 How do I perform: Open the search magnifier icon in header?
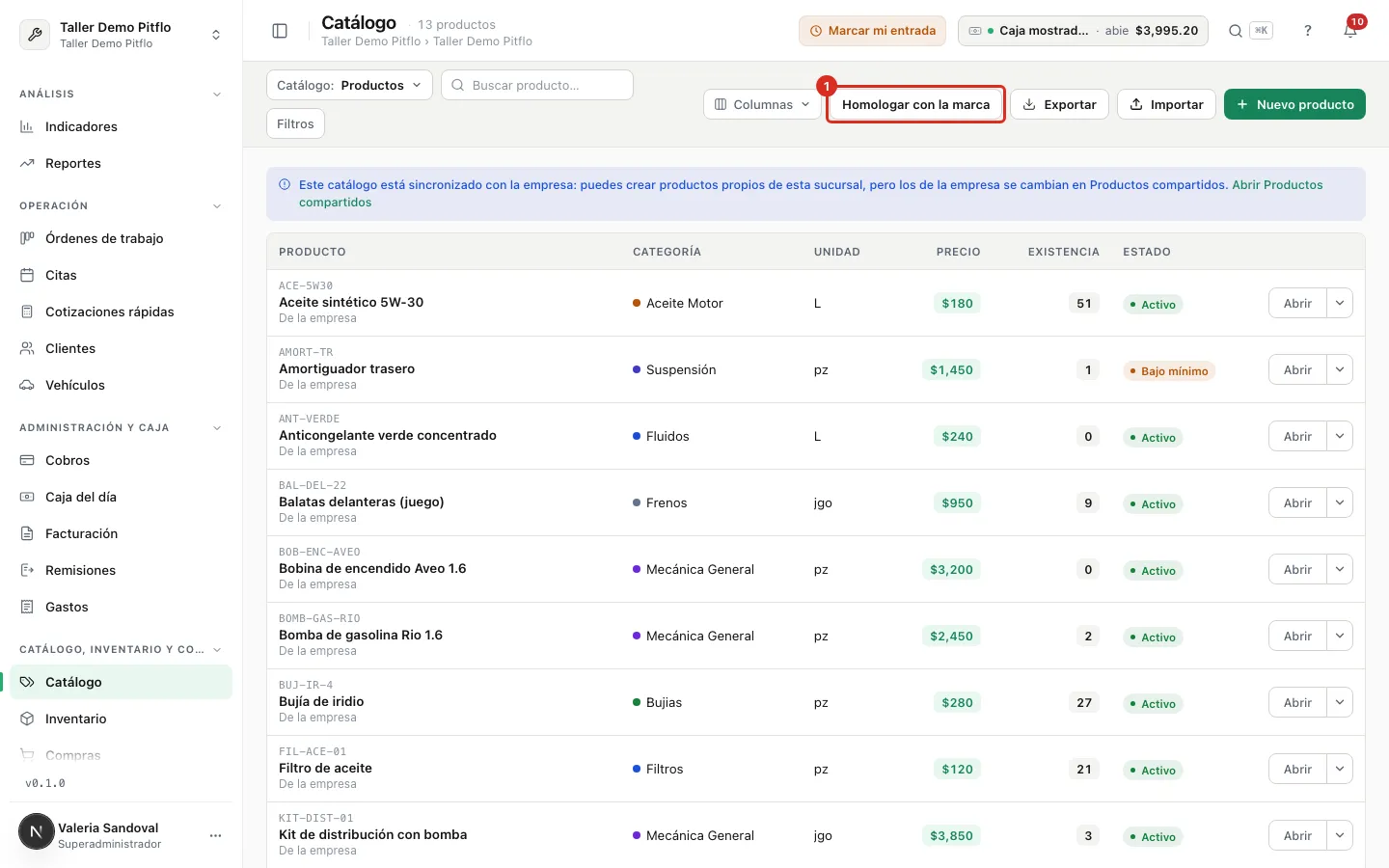coord(1235,31)
